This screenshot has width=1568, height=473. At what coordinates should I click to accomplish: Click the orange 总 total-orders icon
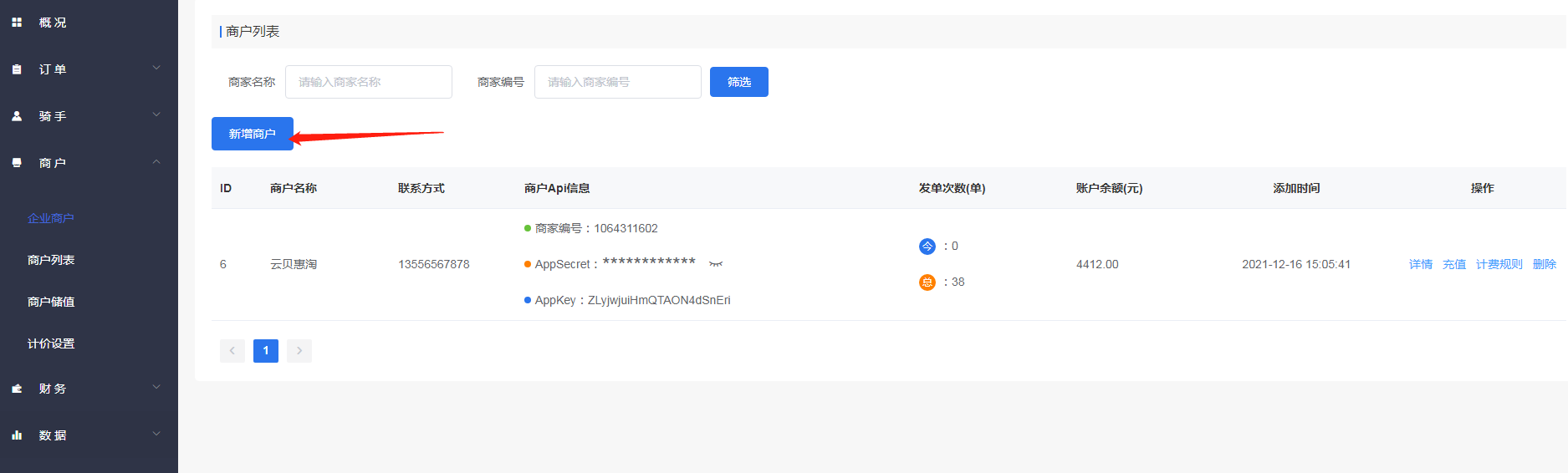[927, 282]
